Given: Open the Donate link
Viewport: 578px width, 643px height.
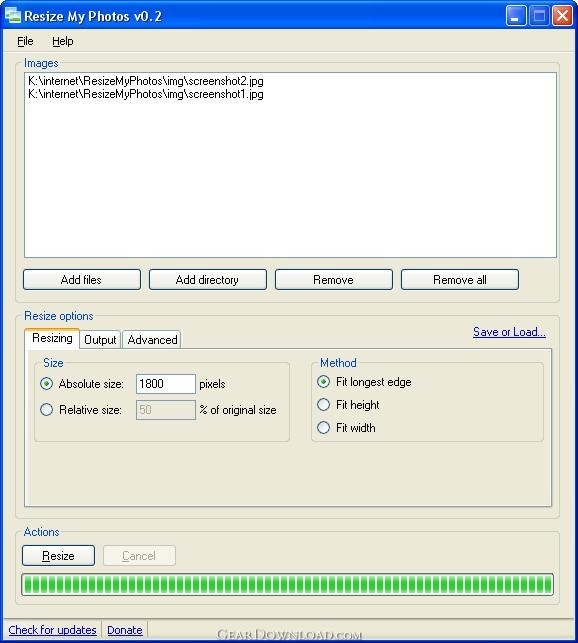Looking at the screenshot, I should click(x=125, y=630).
